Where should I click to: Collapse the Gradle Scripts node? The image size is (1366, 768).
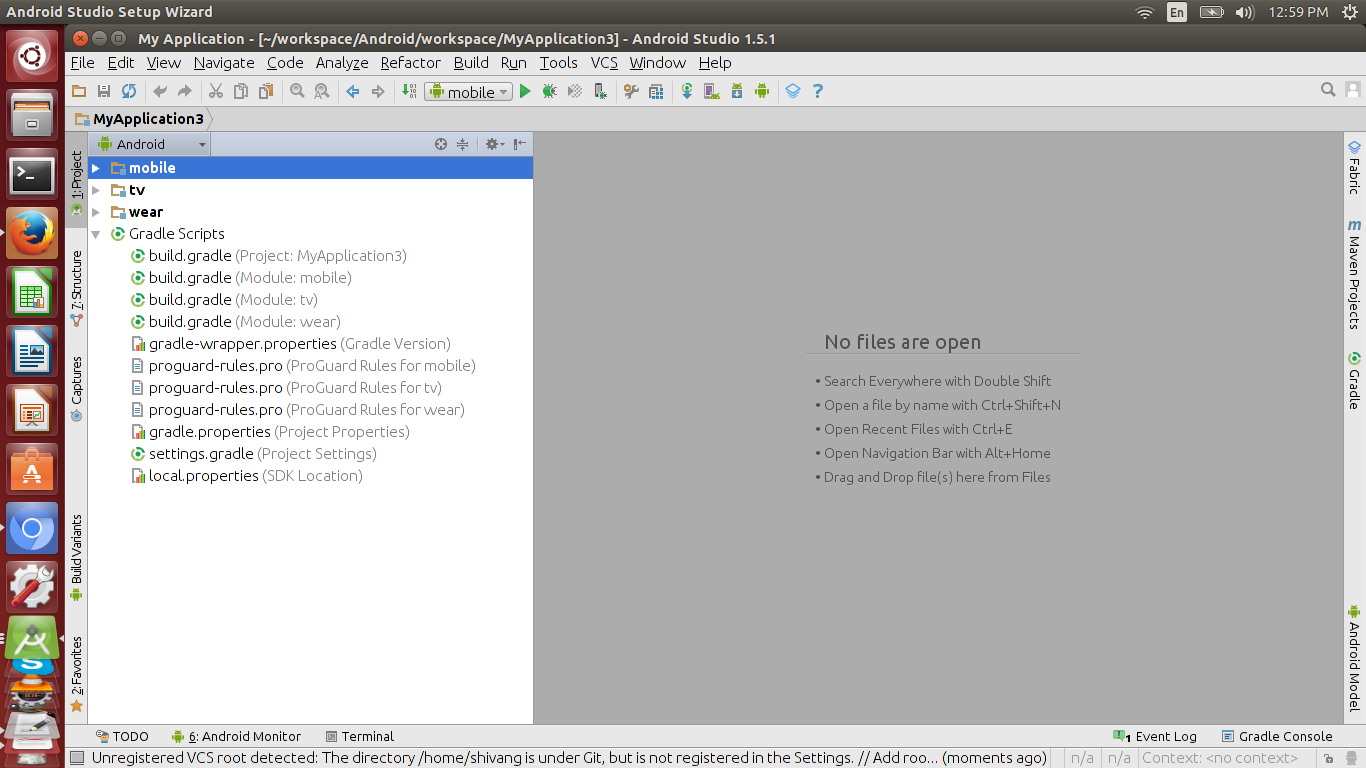[x=96, y=234]
